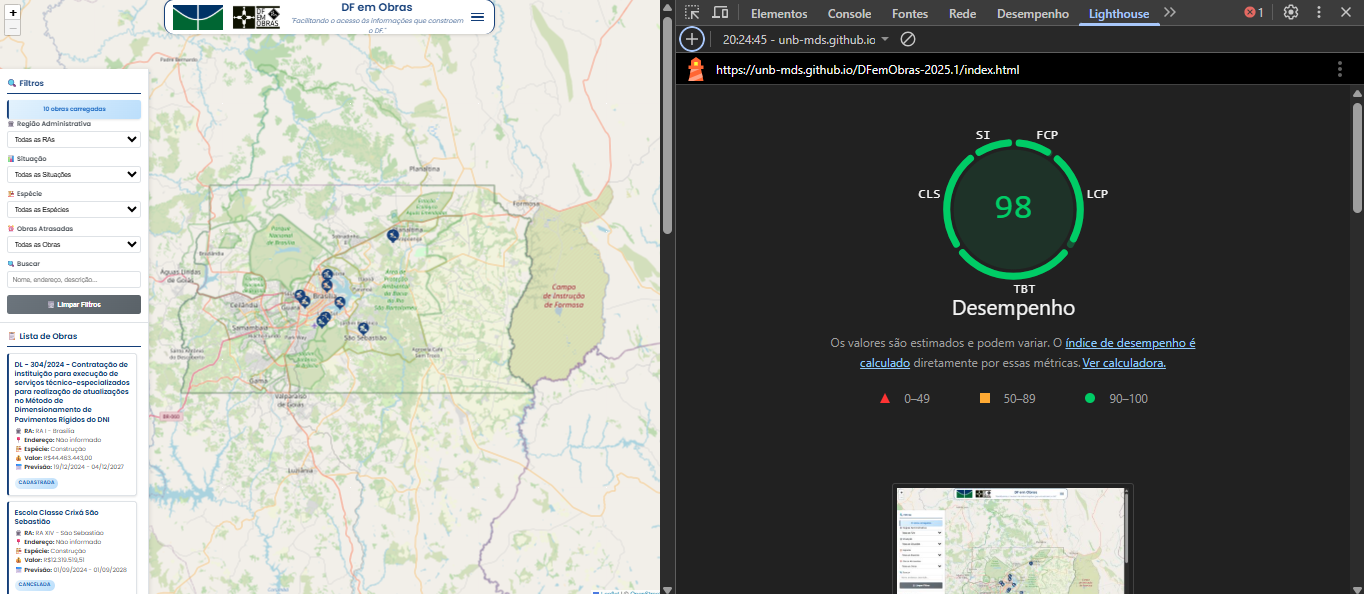Open the Ver calculadora link

[1124, 363]
